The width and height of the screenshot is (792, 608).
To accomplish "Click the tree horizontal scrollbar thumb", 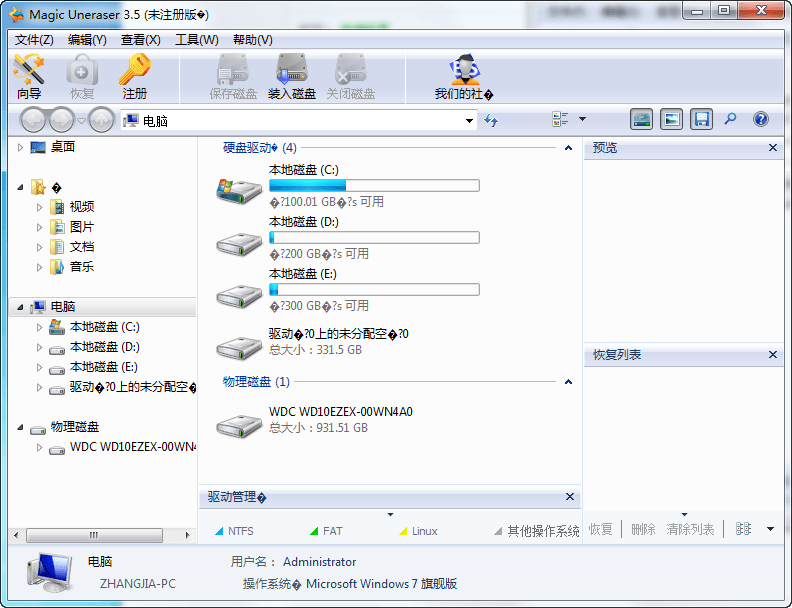I will pyautogui.click(x=94, y=535).
